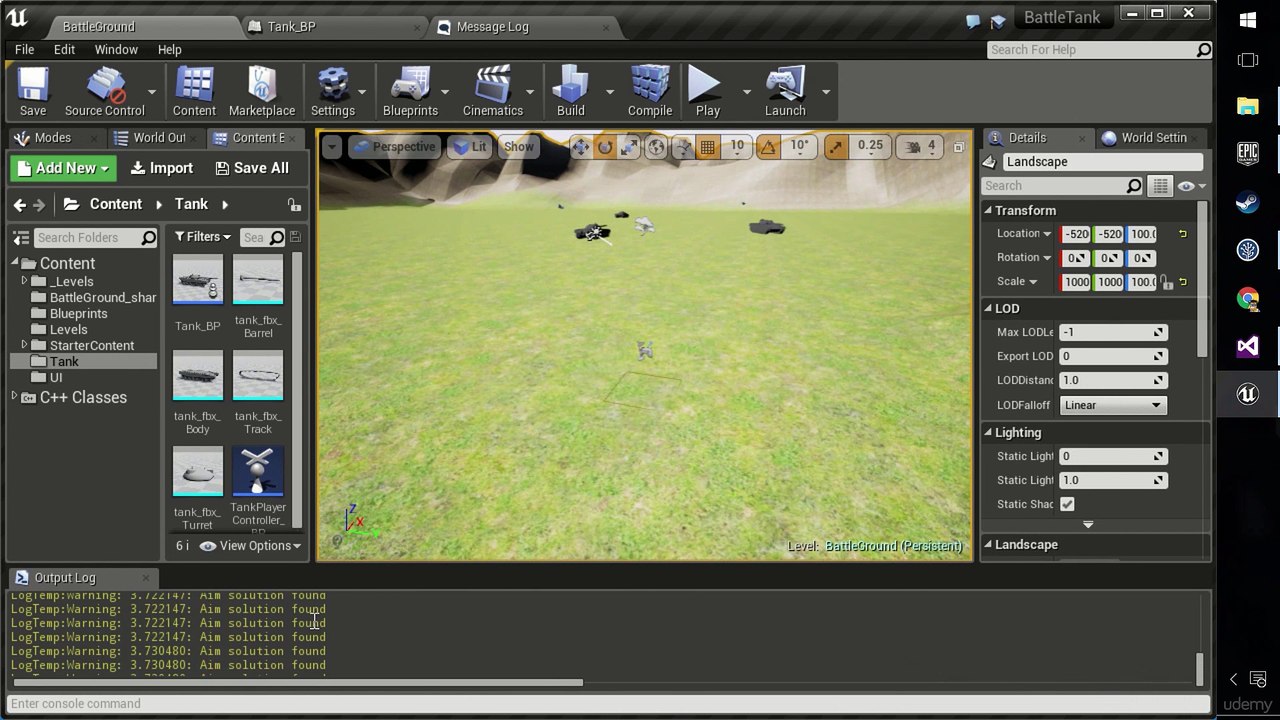Open the Window menu

click(x=116, y=49)
